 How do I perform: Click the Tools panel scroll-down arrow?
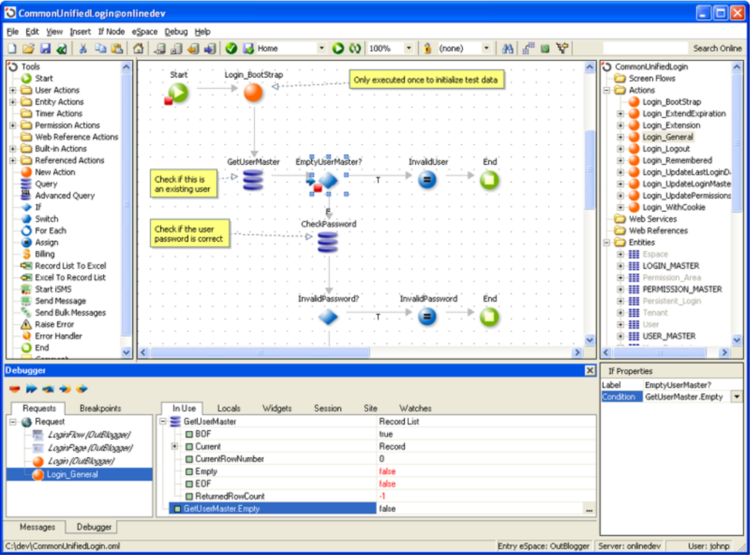click(x=126, y=352)
